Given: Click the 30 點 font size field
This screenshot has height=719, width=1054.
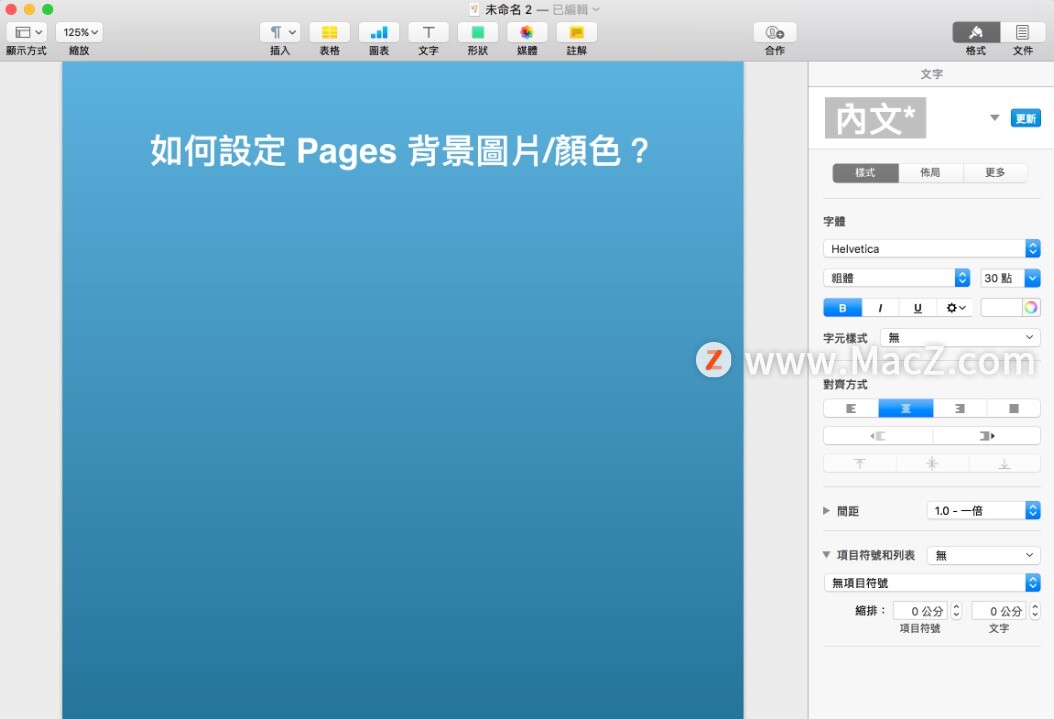Looking at the screenshot, I should [x=1002, y=278].
